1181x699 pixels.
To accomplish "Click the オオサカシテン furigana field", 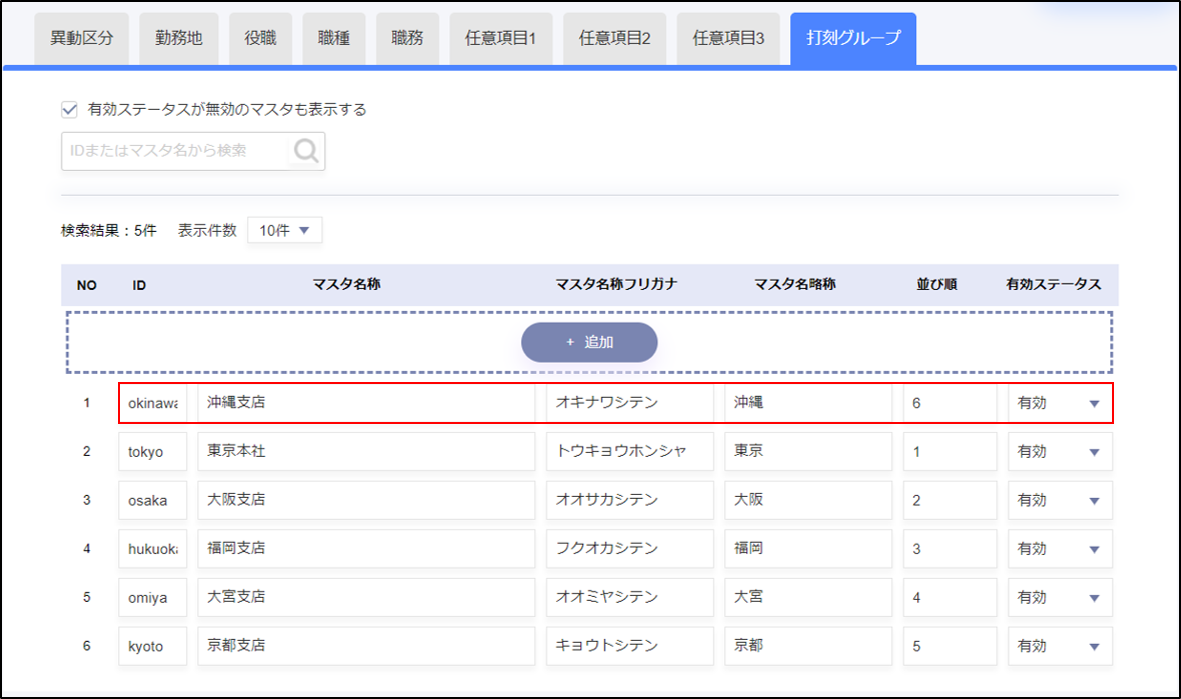I will (x=630, y=500).
